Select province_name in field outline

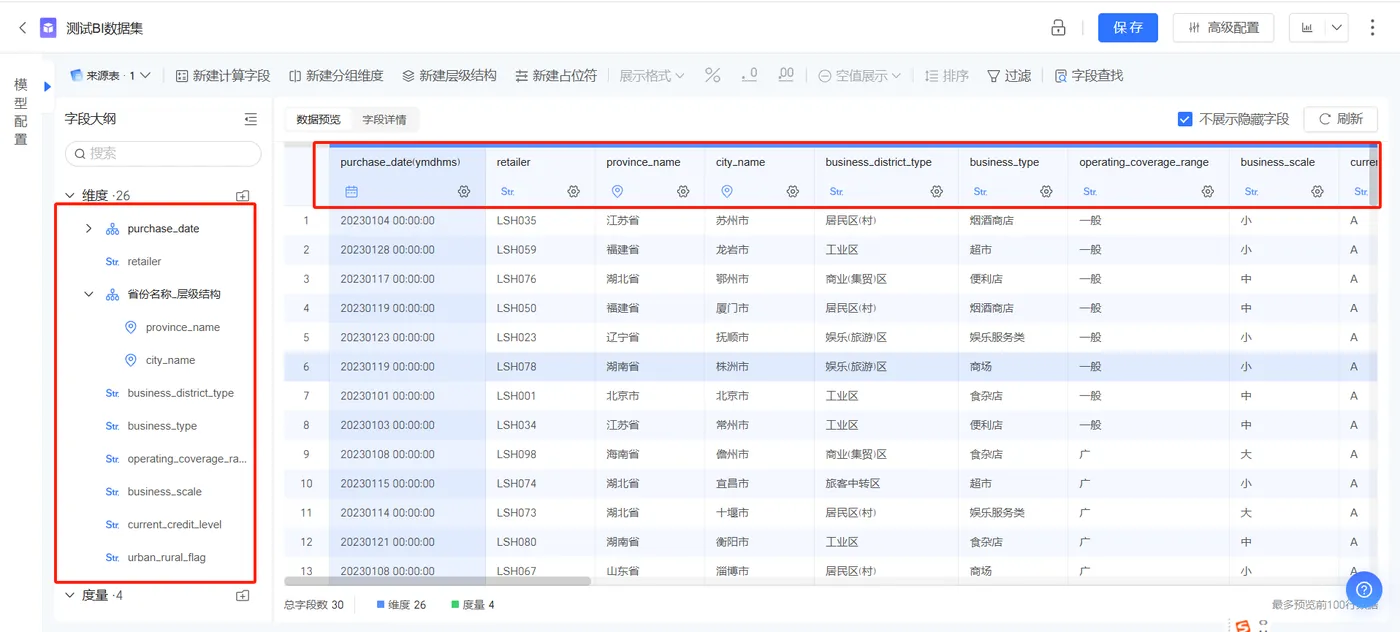182,328
